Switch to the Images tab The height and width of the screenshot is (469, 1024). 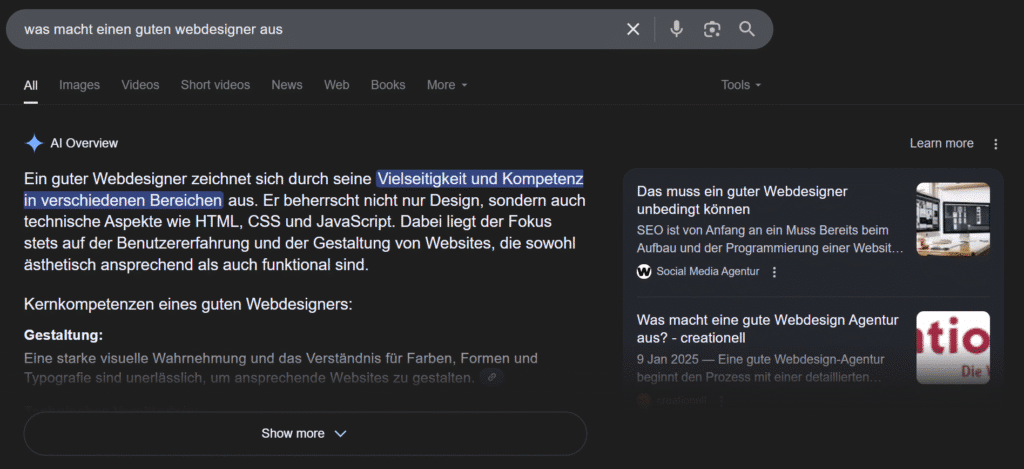[x=80, y=85]
